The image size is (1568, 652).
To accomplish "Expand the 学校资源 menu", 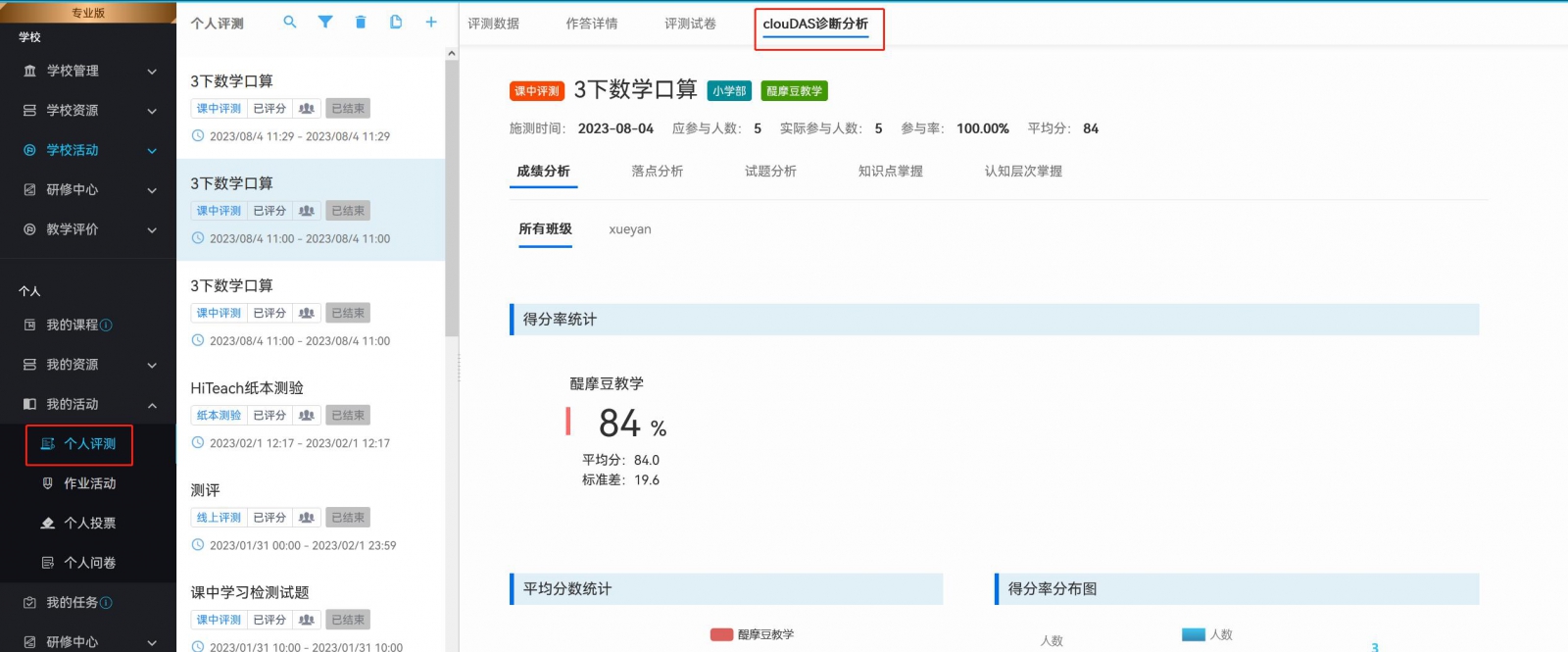I will tap(152, 111).
